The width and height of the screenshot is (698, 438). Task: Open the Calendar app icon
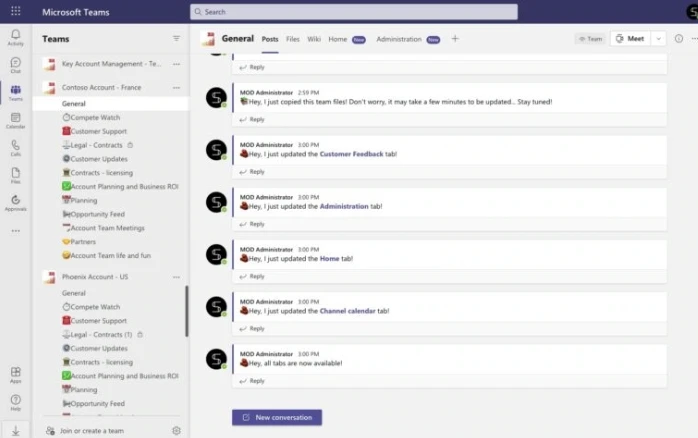click(15, 120)
